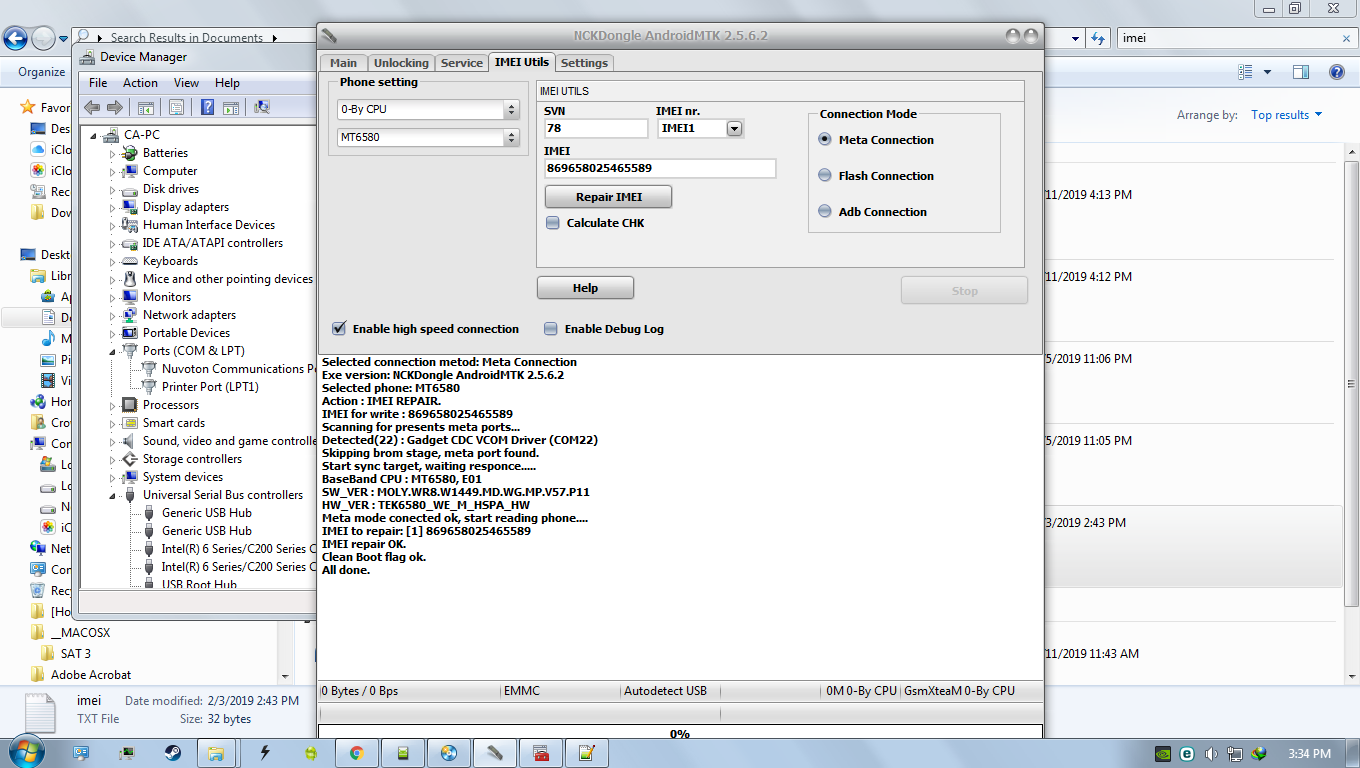Image resolution: width=1360 pixels, height=768 pixels.
Task: Click Device Manager back arrow toolbar icon
Action: (x=92, y=107)
